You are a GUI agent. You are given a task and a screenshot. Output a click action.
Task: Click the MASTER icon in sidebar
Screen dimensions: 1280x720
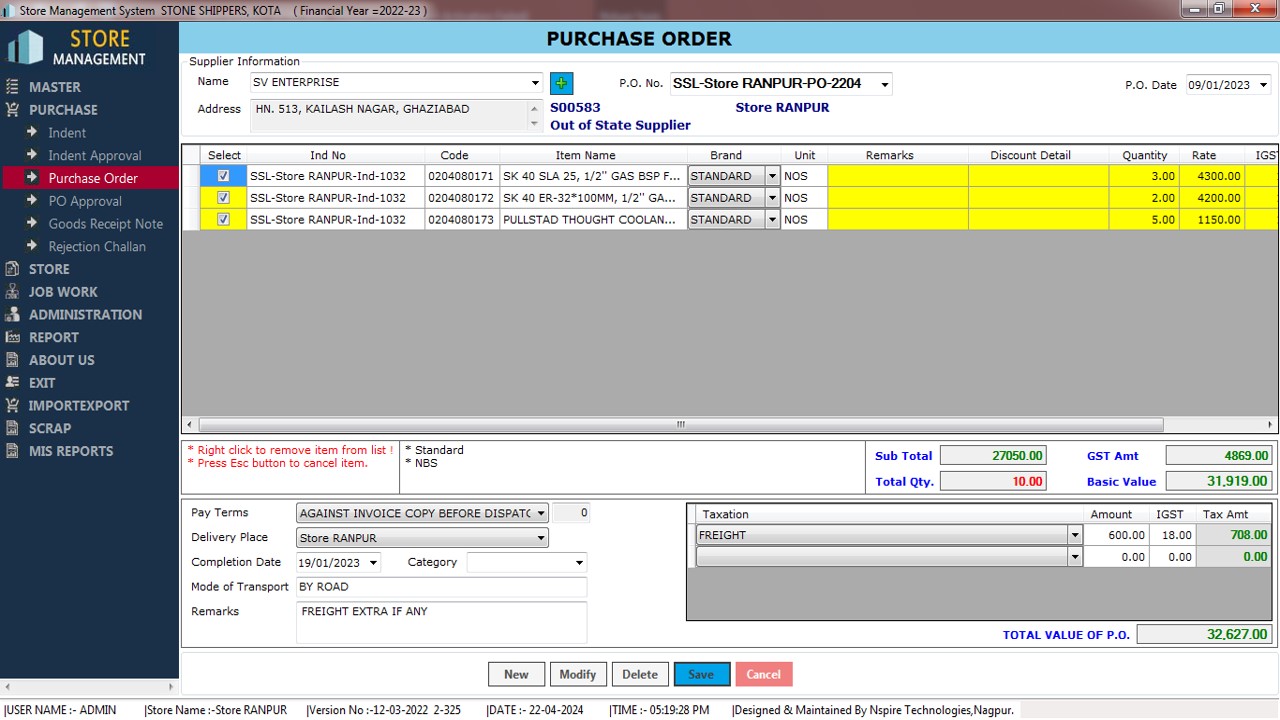tap(12, 87)
